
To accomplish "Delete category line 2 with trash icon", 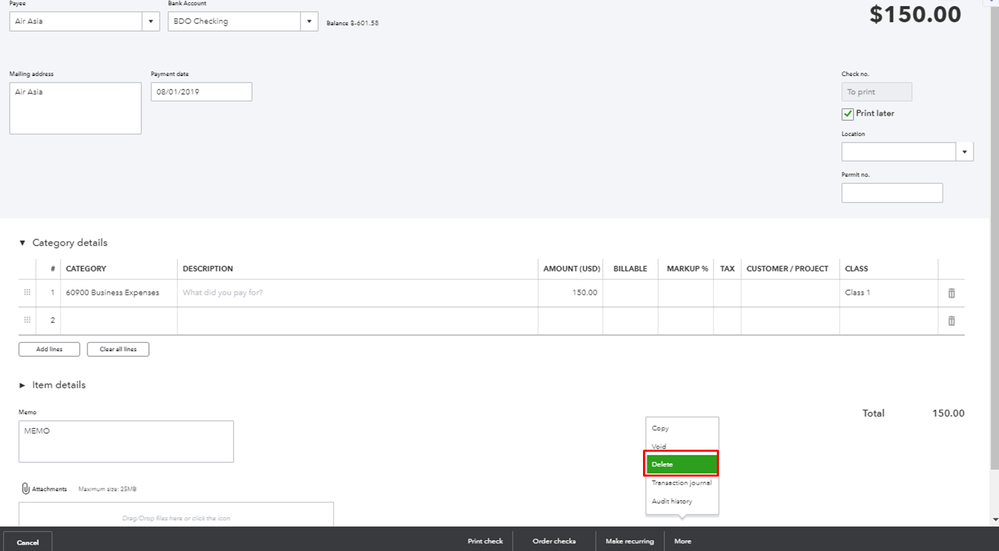I will pos(951,320).
